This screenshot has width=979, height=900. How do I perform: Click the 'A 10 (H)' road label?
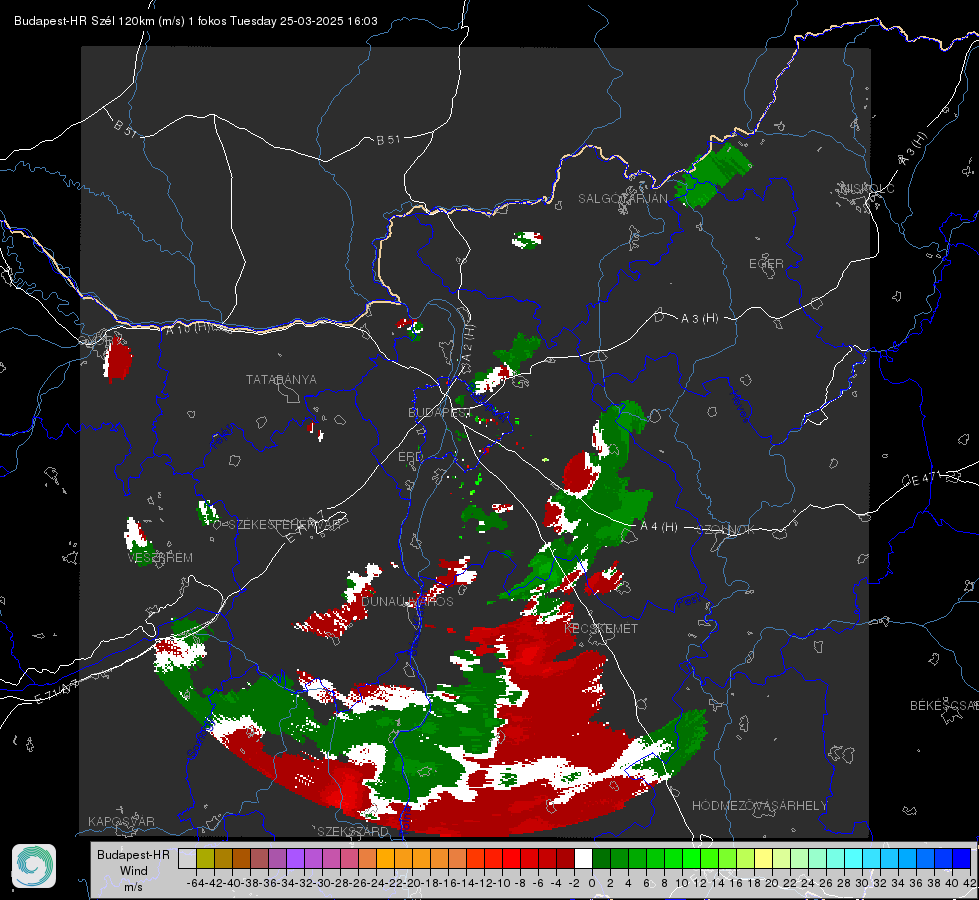tap(189, 327)
